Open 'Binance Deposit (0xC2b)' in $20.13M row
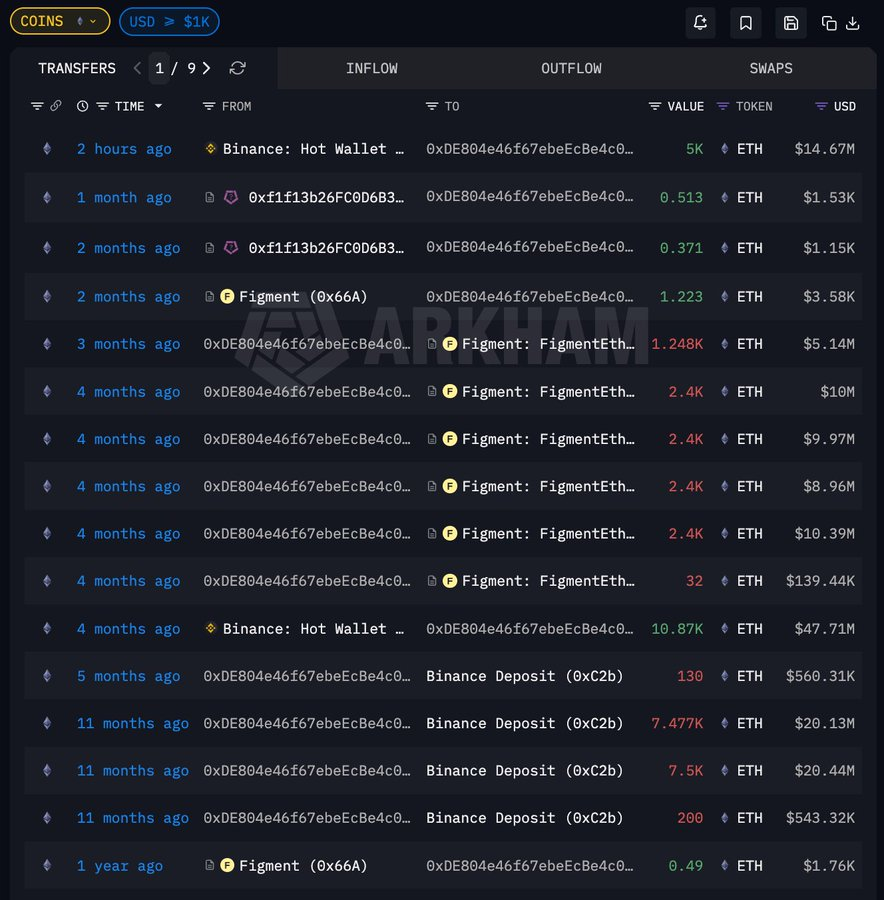This screenshot has height=900, width=884. 525,723
